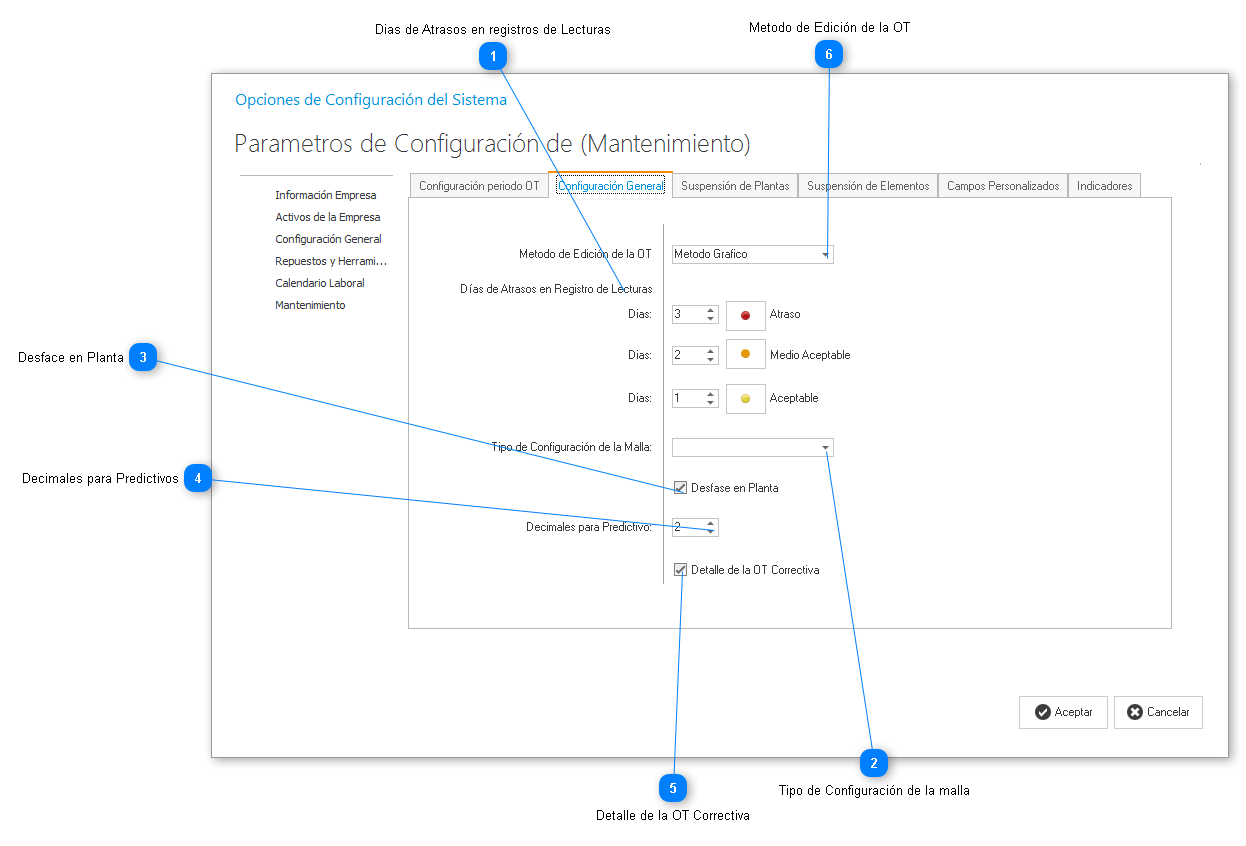This screenshot has width=1246, height=846.
Task: Click the numbered callout badge 6
Action: click(x=828, y=55)
